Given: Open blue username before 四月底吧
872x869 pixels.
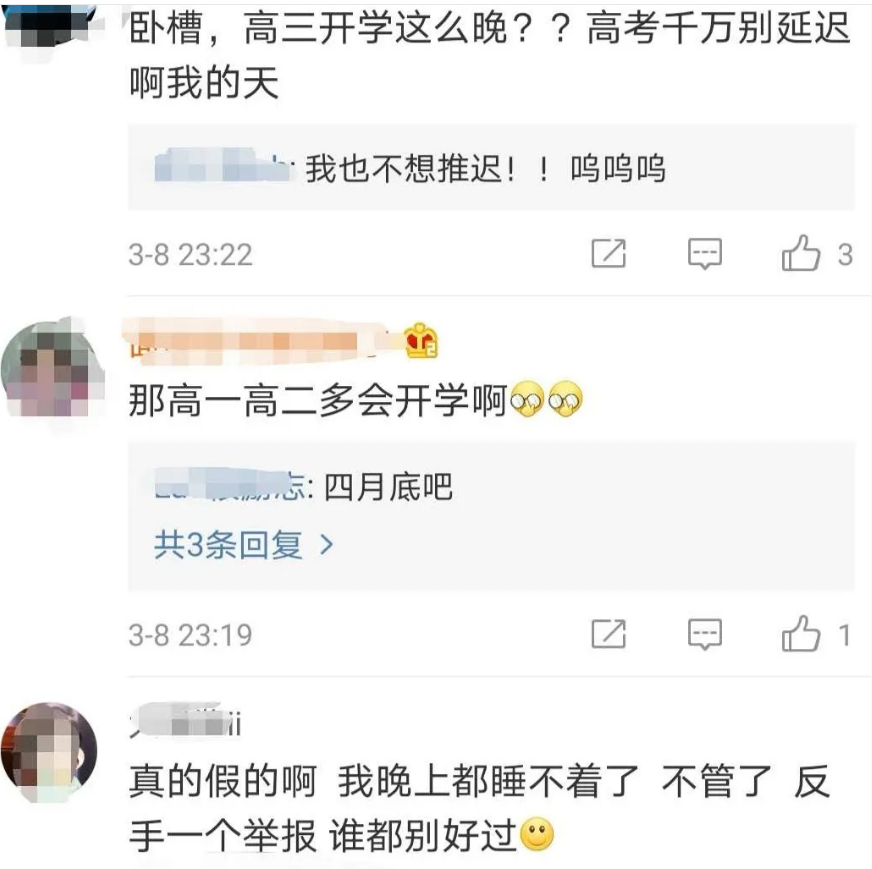Looking at the screenshot, I should pyautogui.click(x=230, y=484).
